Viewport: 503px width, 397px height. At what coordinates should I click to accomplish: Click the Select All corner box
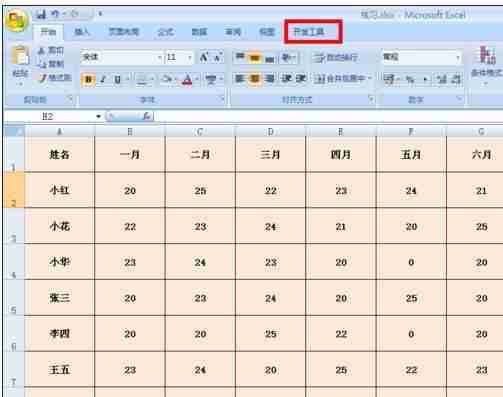14,132
